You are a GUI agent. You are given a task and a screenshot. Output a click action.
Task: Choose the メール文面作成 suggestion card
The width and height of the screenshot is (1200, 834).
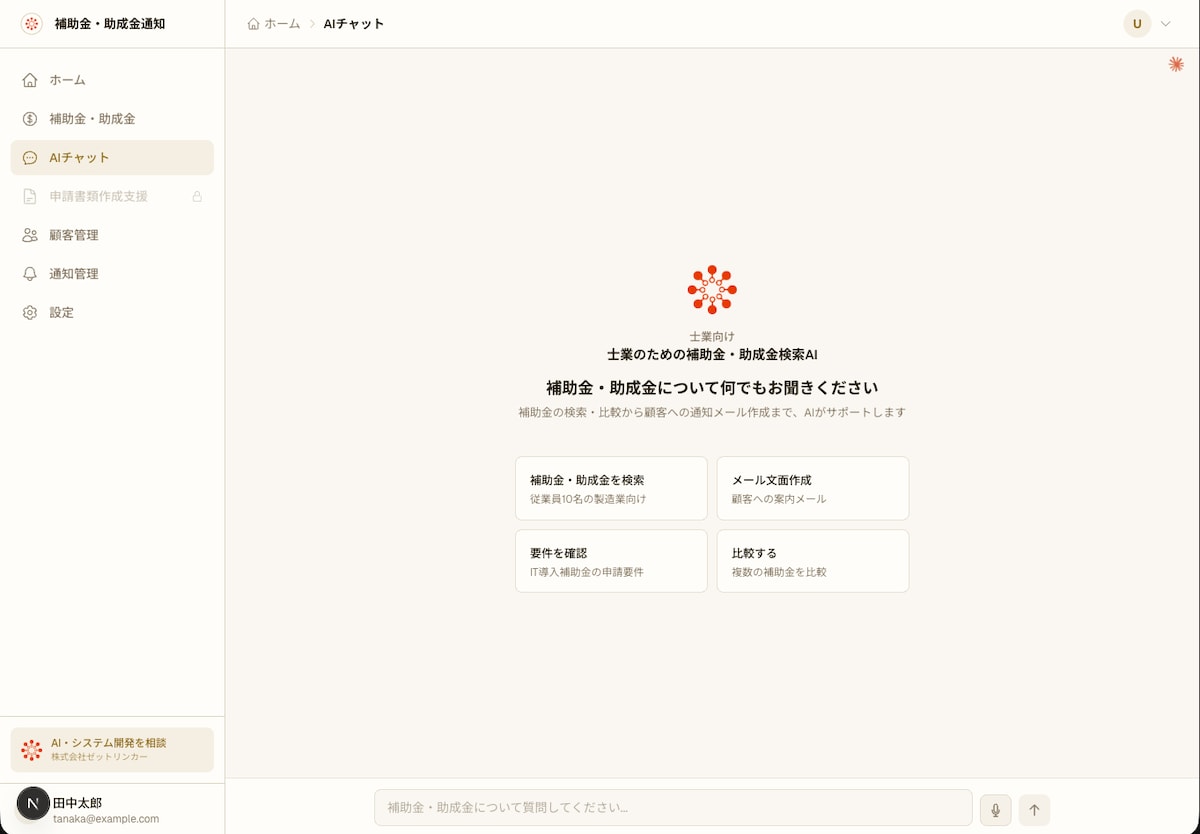pyautogui.click(x=813, y=489)
